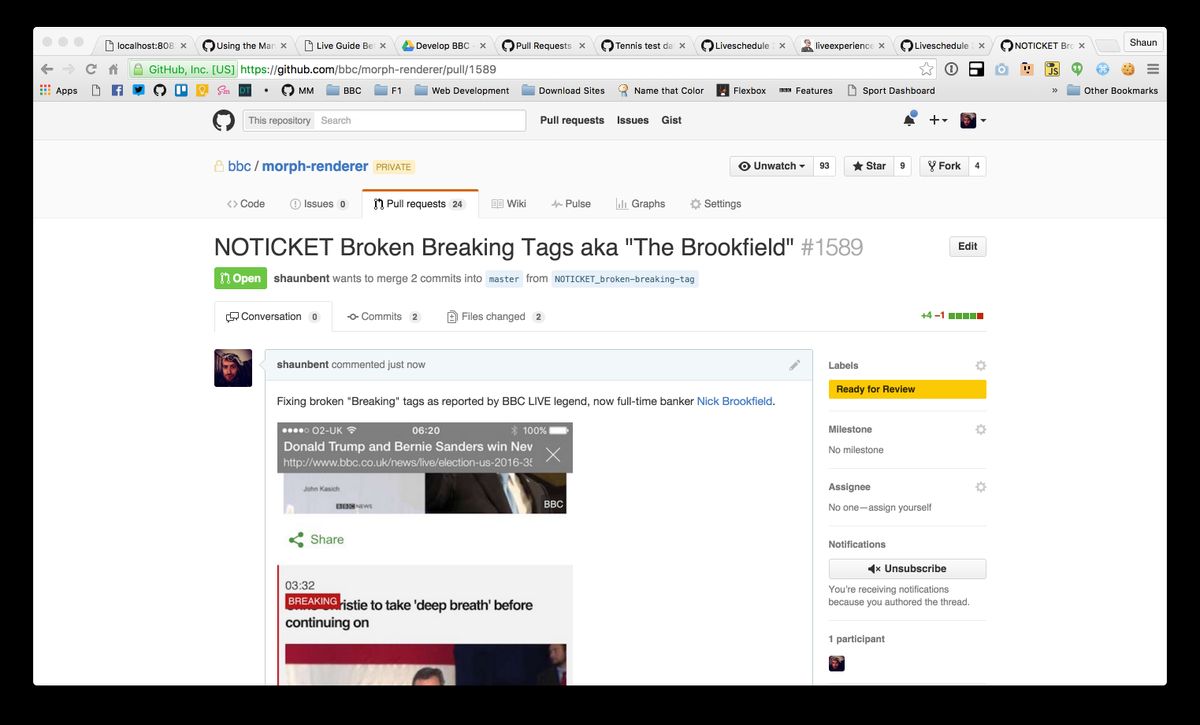
Task: Open the Assignee gear icon
Action: [980, 487]
